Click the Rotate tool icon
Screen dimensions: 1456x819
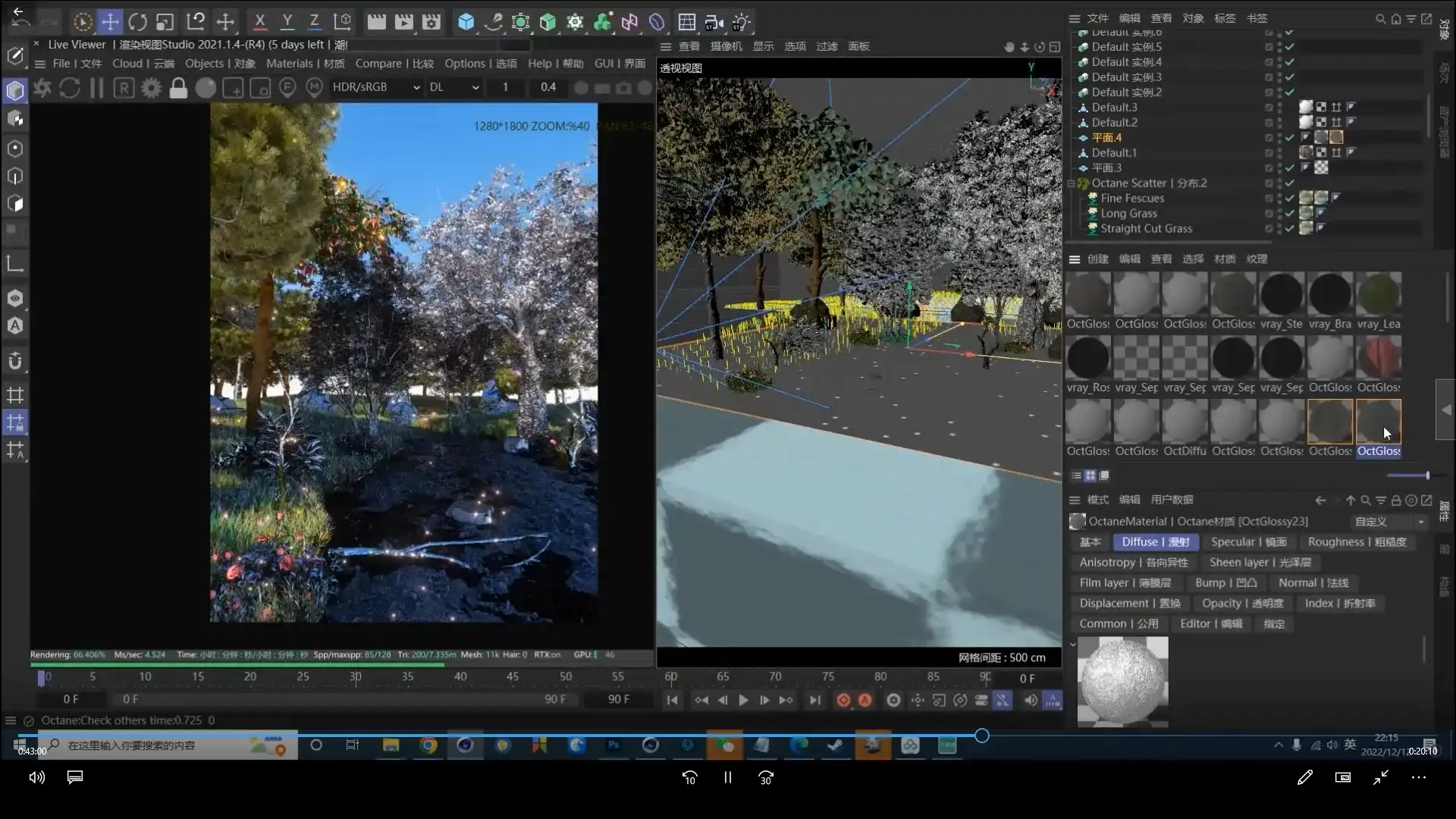[x=137, y=22]
